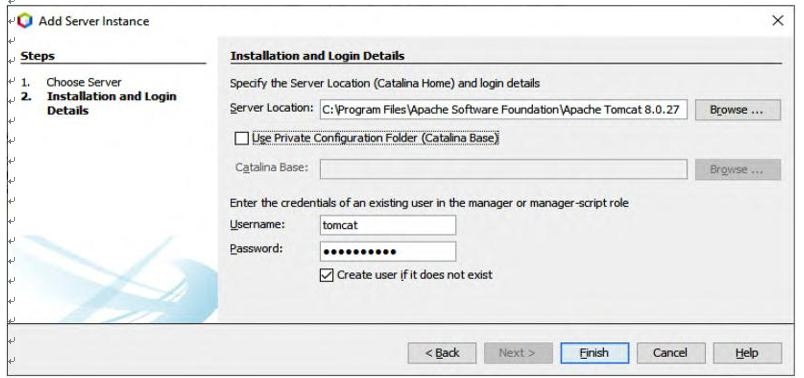Enable Use Private Configuration Folder checkbox
Image resolution: width=804 pixels, height=378 pixels.
[x=241, y=138]
